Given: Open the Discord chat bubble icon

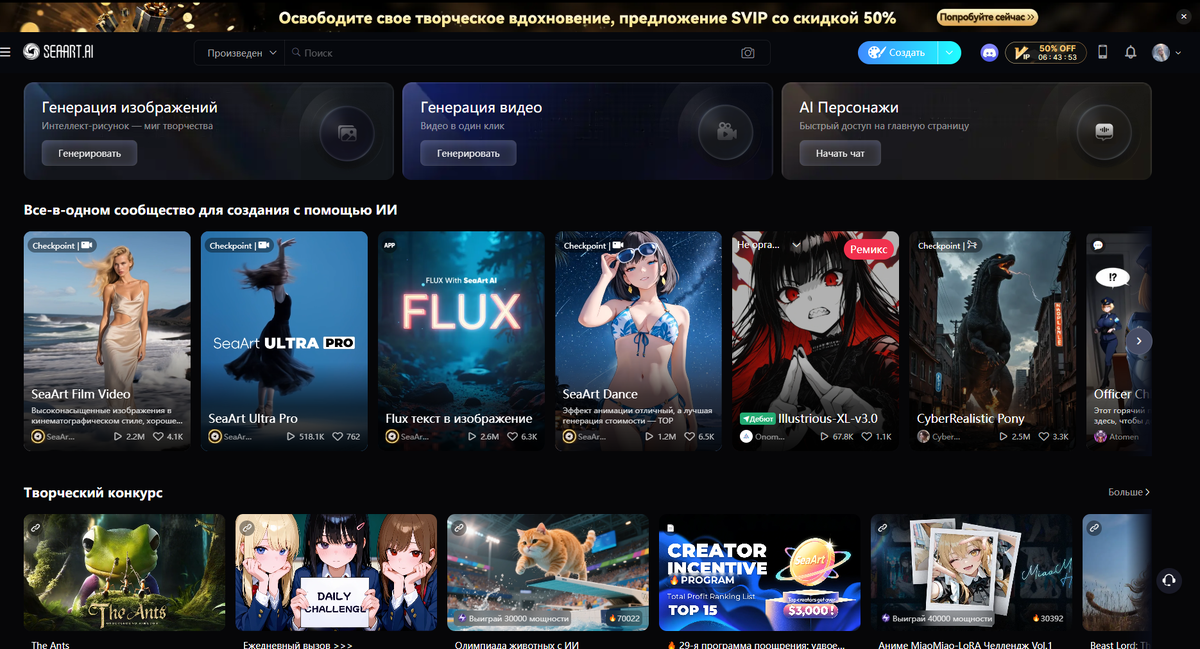Looking at the screenshot, I should coord(989,52).
